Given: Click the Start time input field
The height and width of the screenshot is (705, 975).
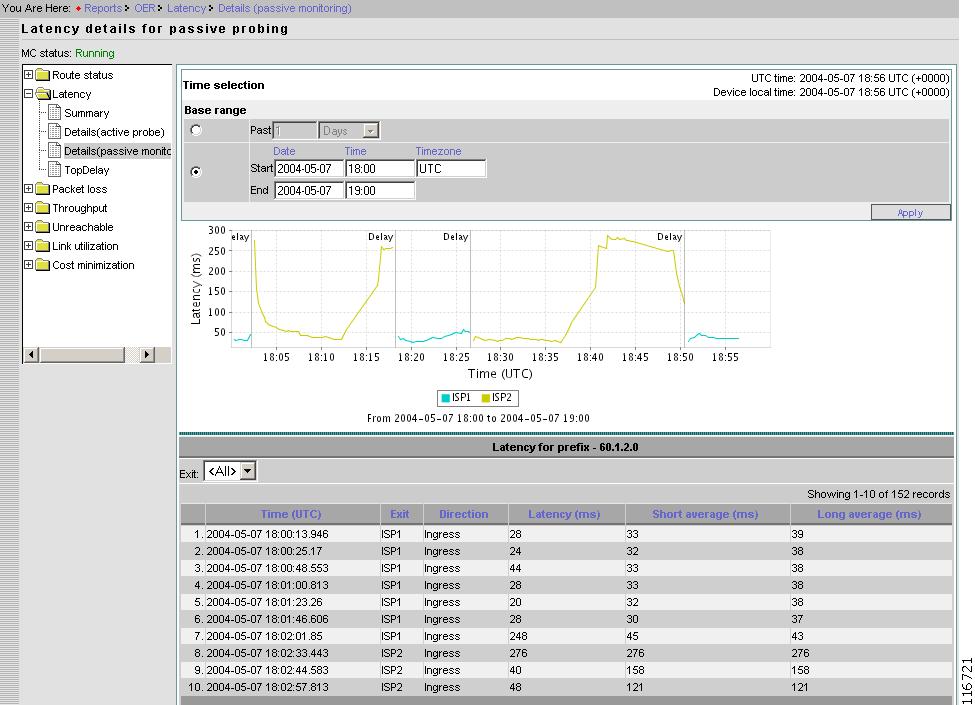Looking at the screenshot, I should pyautogui.click(x=379, y=169).
